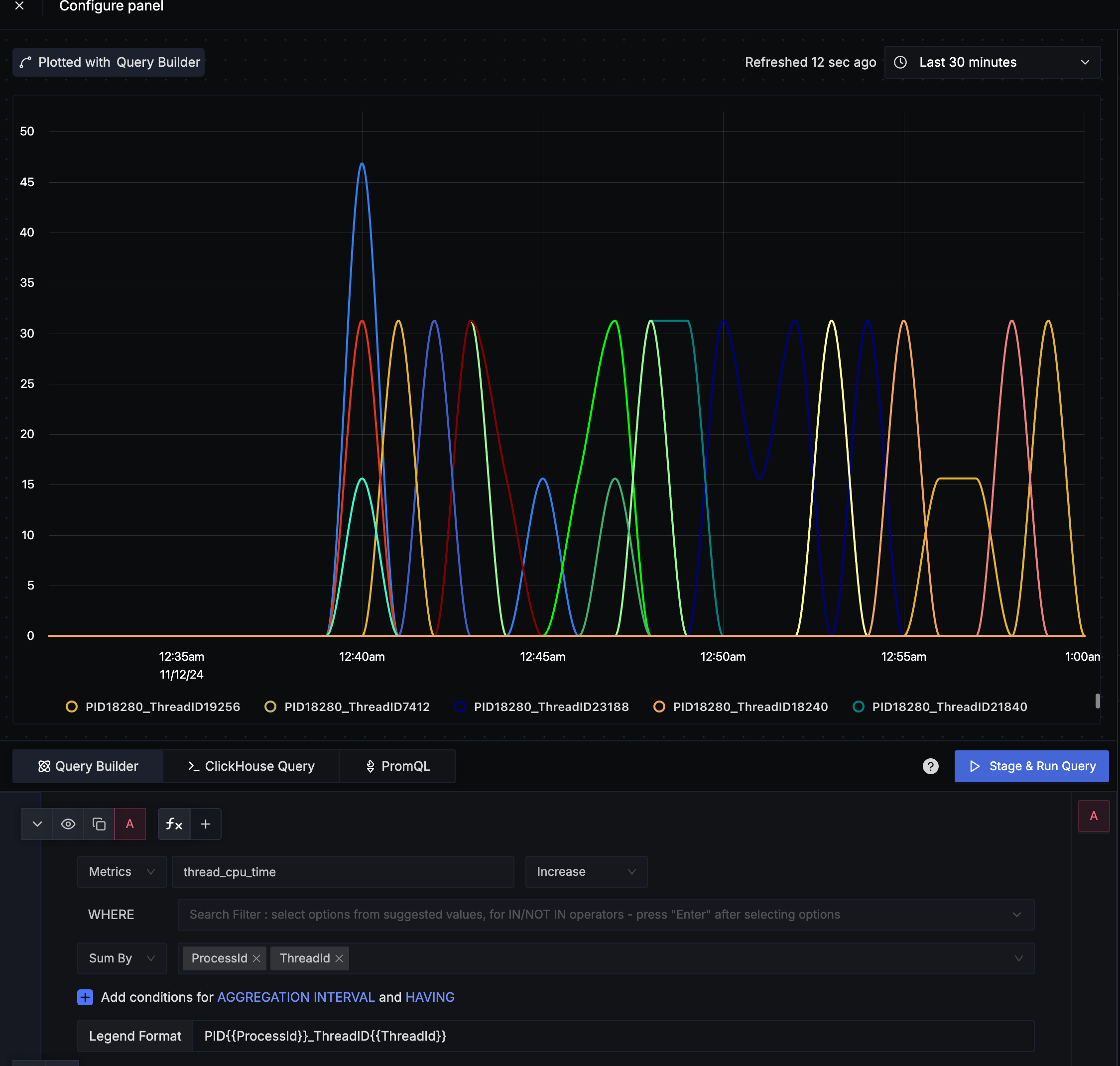Toggle PID18280_ThreadID19256 legend color swatch
1120x1066 pixels.
pyautogui.click(x=72, y=707)
